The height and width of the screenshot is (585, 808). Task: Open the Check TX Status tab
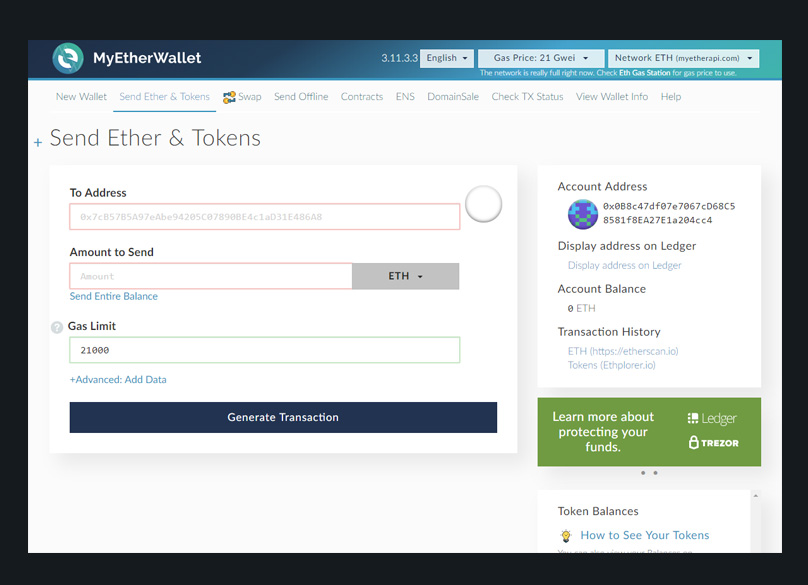coord(527,97)
